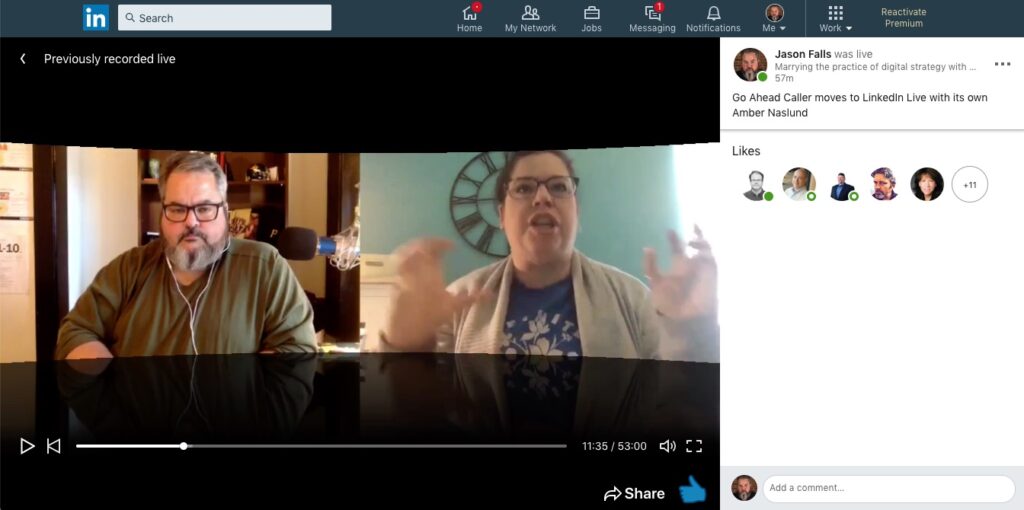This screenshot has height=510, width=1024.
Task: View fifth liker's profile picture
Action: point(927,184)
